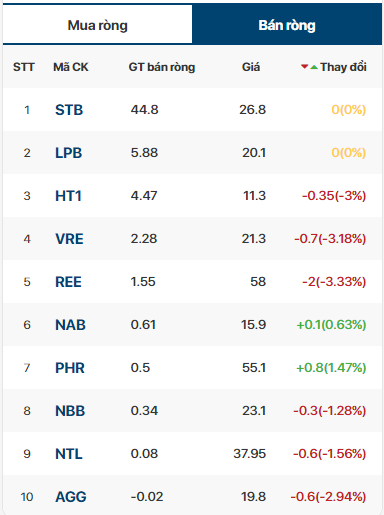Click the Mã CK column header
This screenshot has height=515, width=384.
[71, 67]
